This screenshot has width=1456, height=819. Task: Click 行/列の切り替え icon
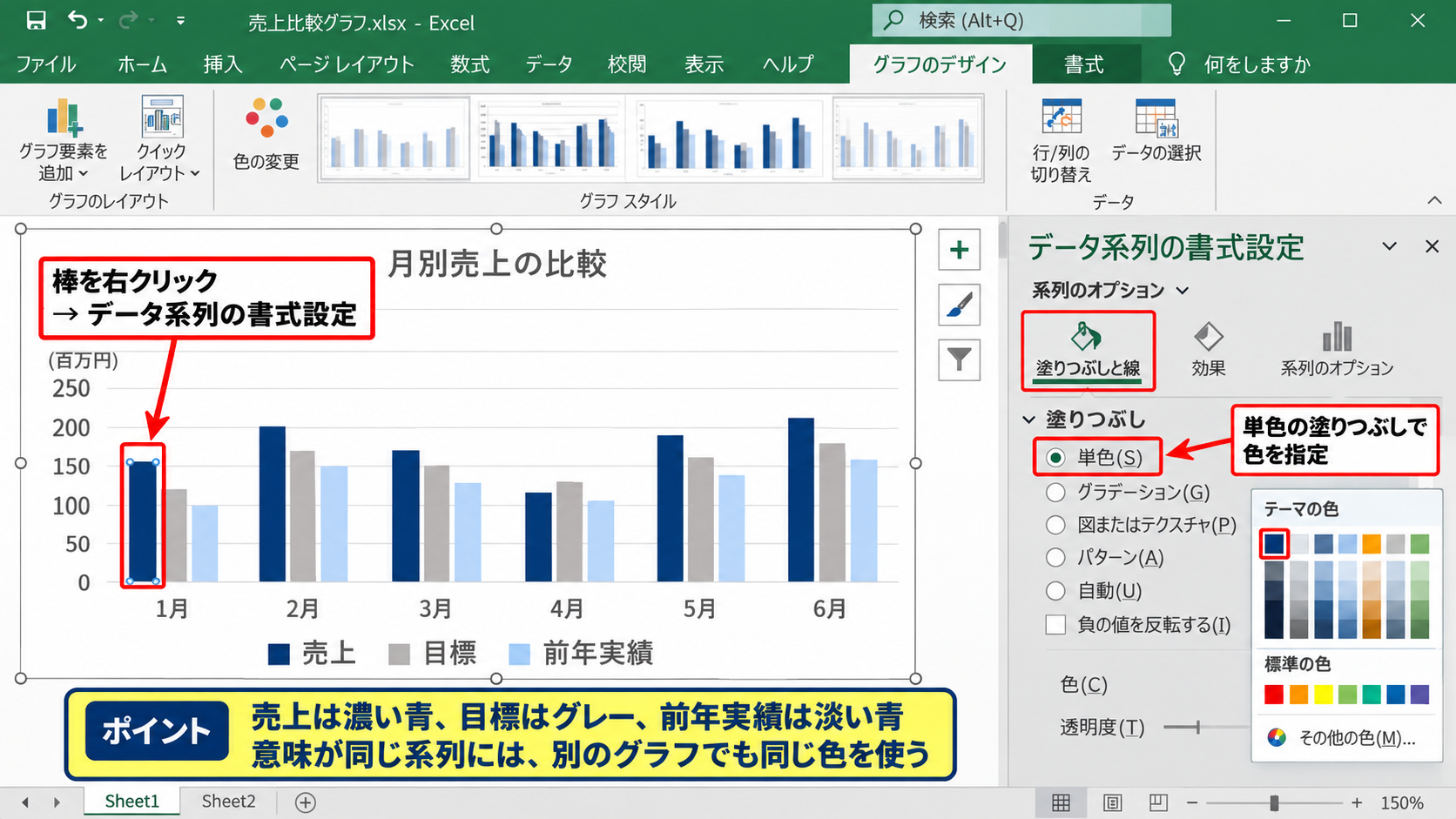pyautogui.click(x=1061, y=117)
